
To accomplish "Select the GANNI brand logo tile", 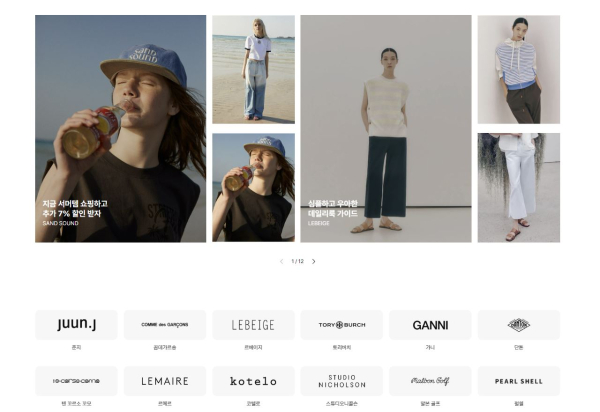I will coord(430,325).
